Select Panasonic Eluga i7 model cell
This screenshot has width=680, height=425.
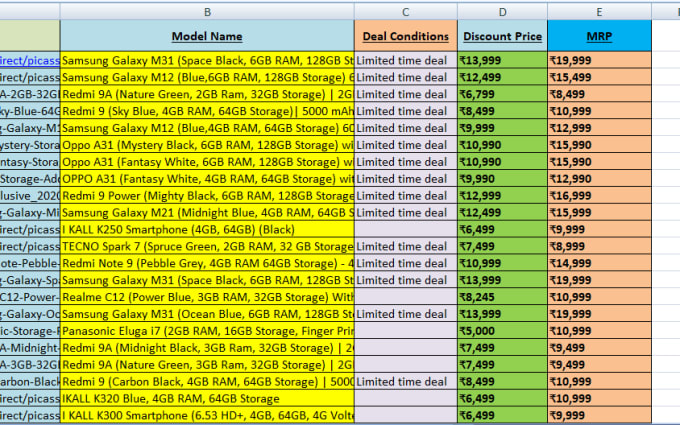coord(207,331)
